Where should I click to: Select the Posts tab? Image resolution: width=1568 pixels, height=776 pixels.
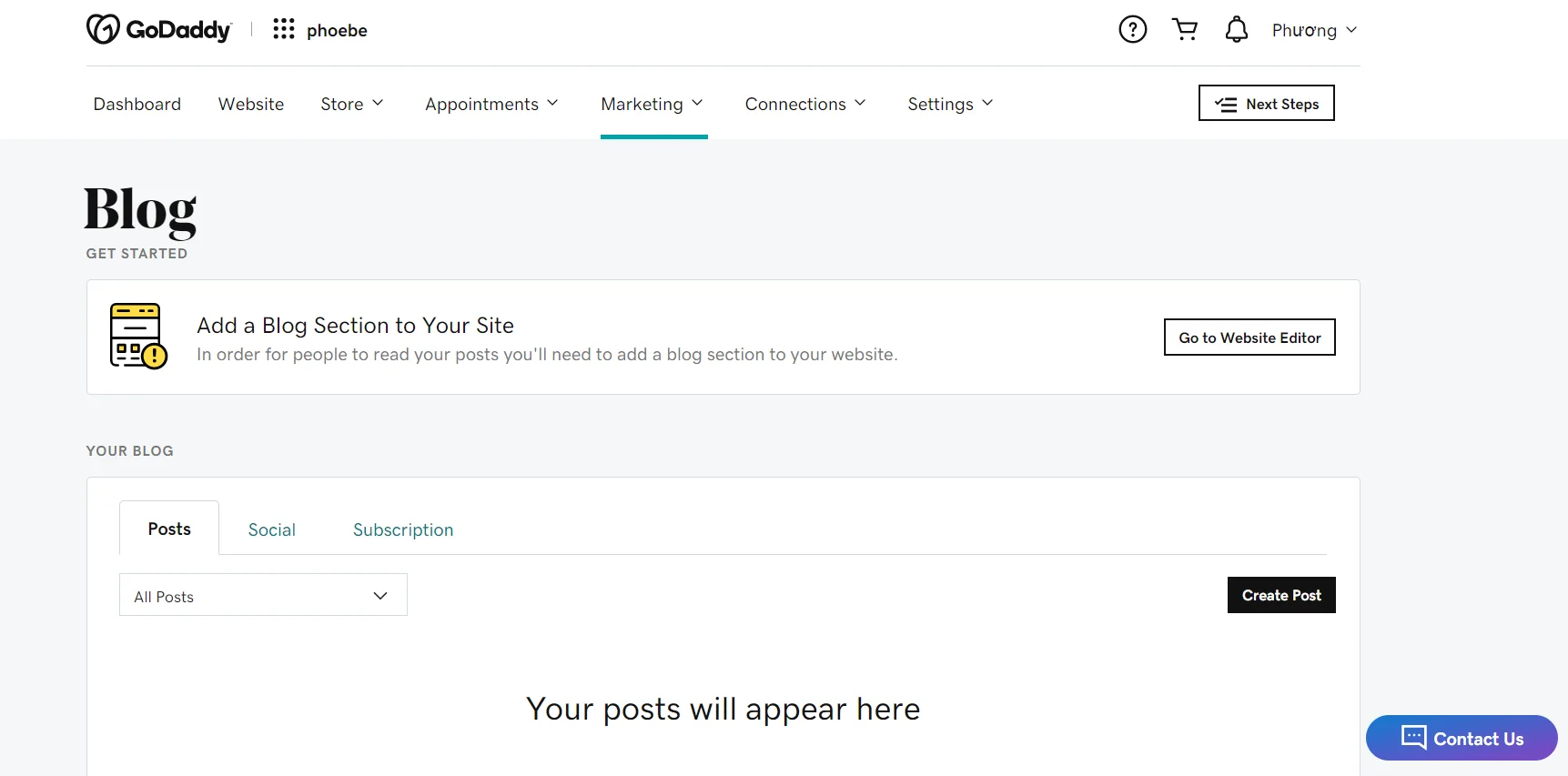click(168, 528)
